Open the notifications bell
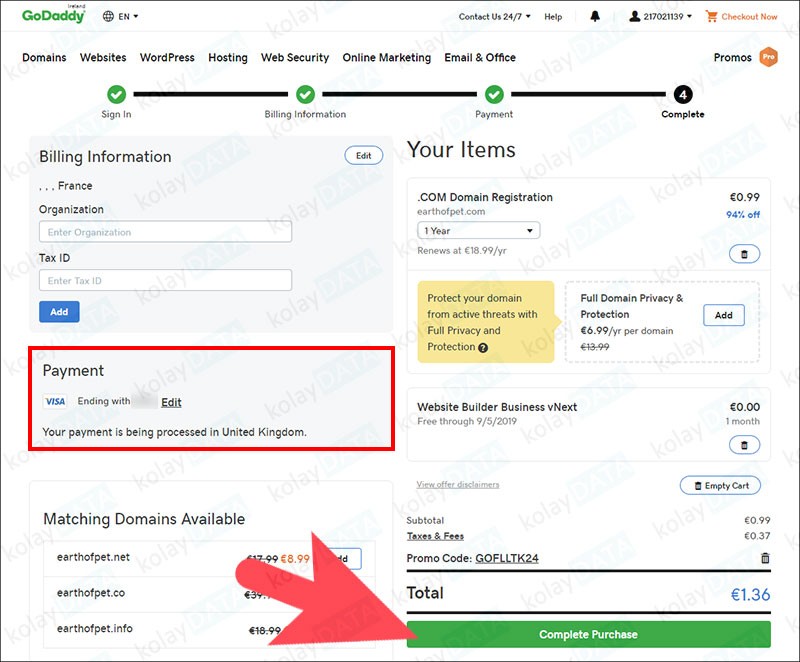 (x=595, y=16)
